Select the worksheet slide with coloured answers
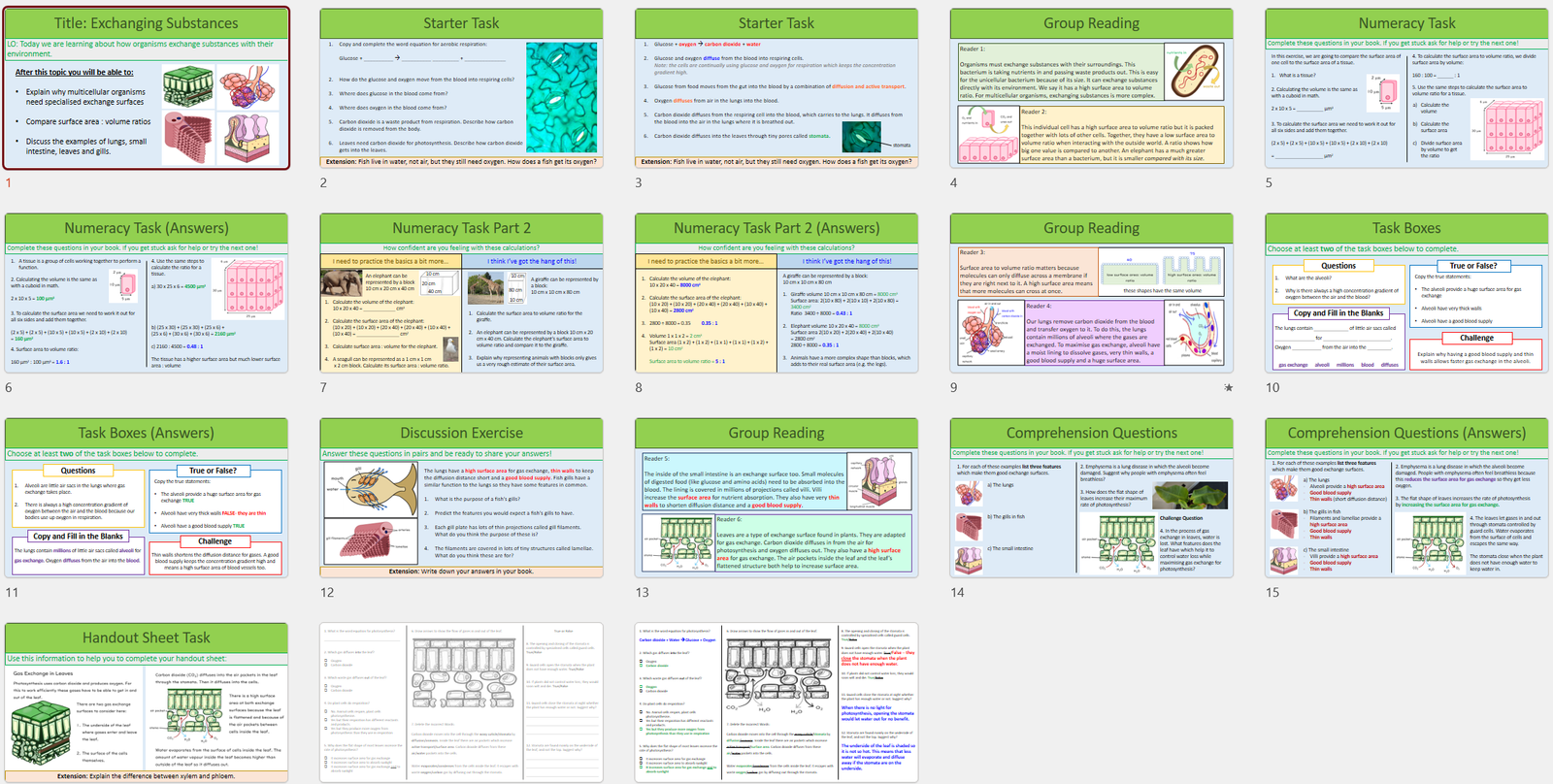Screen dimensions: 1553x784 tap(776, 702)
